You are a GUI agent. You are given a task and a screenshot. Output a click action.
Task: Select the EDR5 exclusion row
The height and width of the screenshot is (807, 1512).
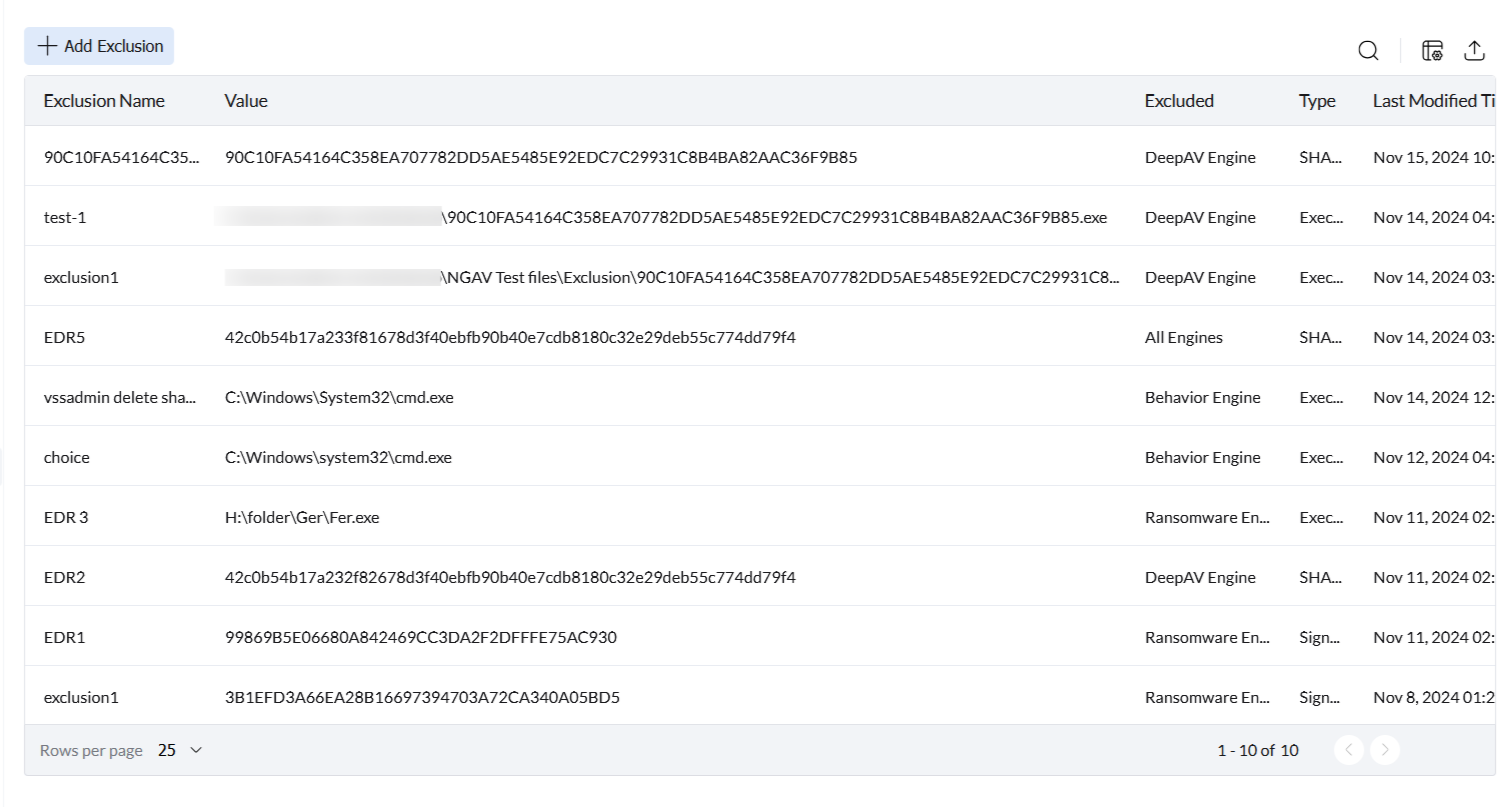tap(65, 338)
